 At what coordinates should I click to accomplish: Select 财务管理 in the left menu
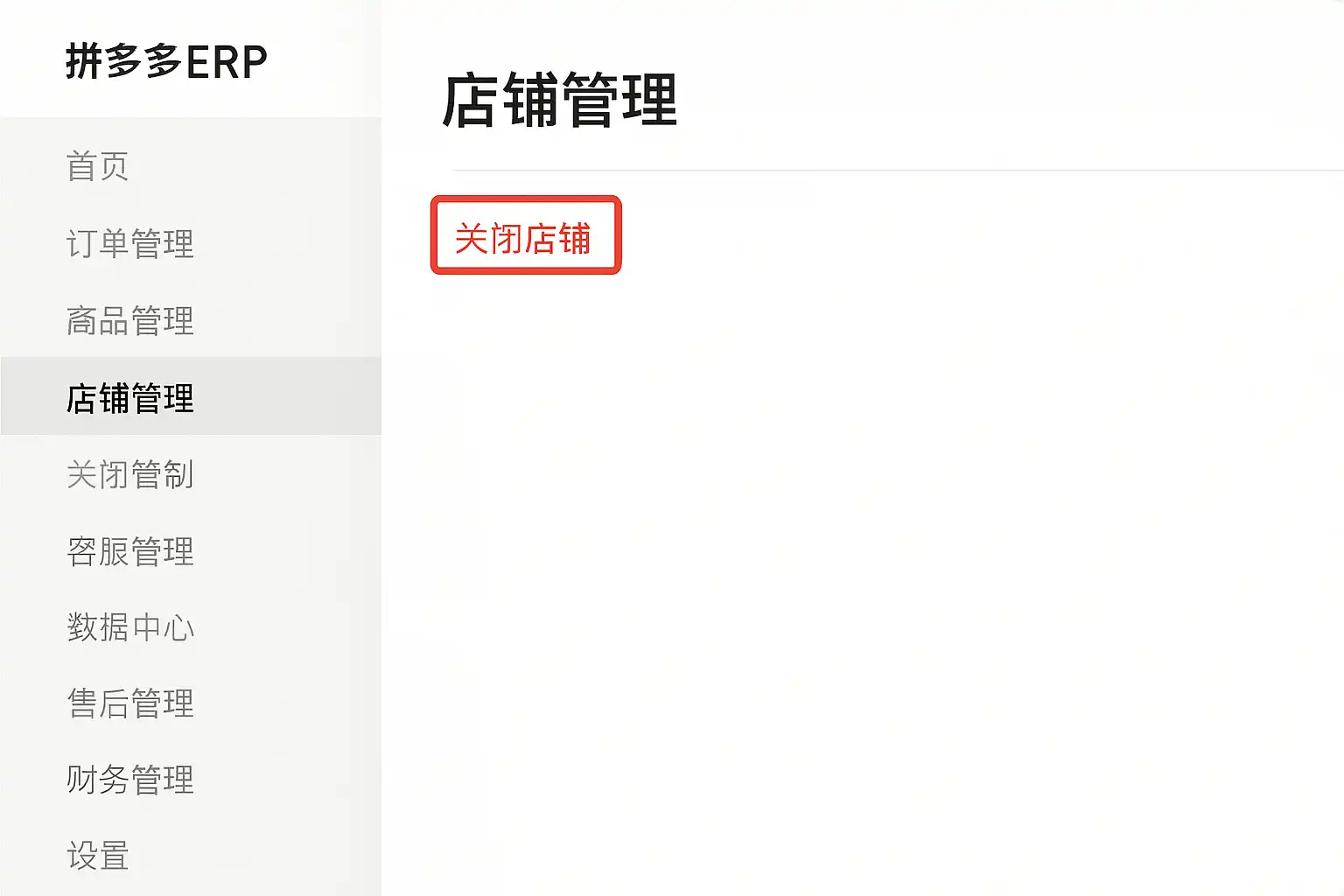click(x=191, y=779)
